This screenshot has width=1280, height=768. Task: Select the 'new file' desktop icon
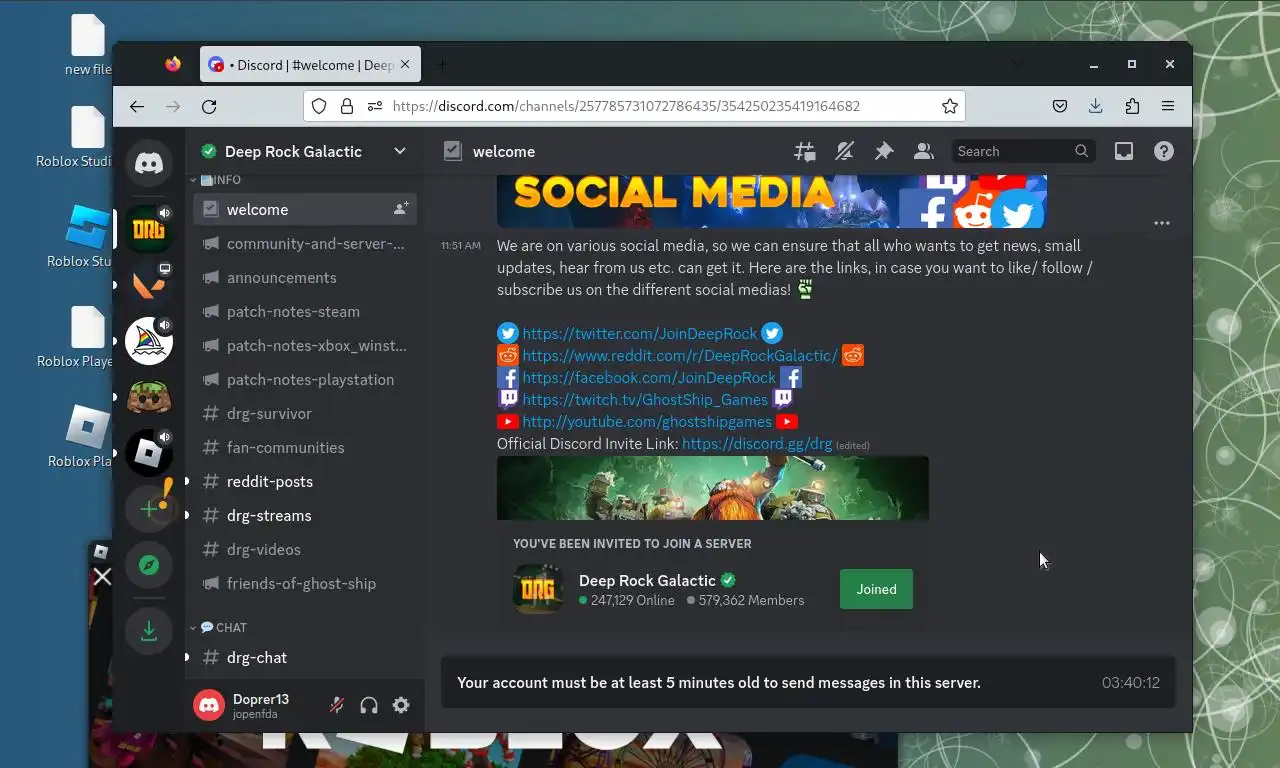[x=88, y=46]
